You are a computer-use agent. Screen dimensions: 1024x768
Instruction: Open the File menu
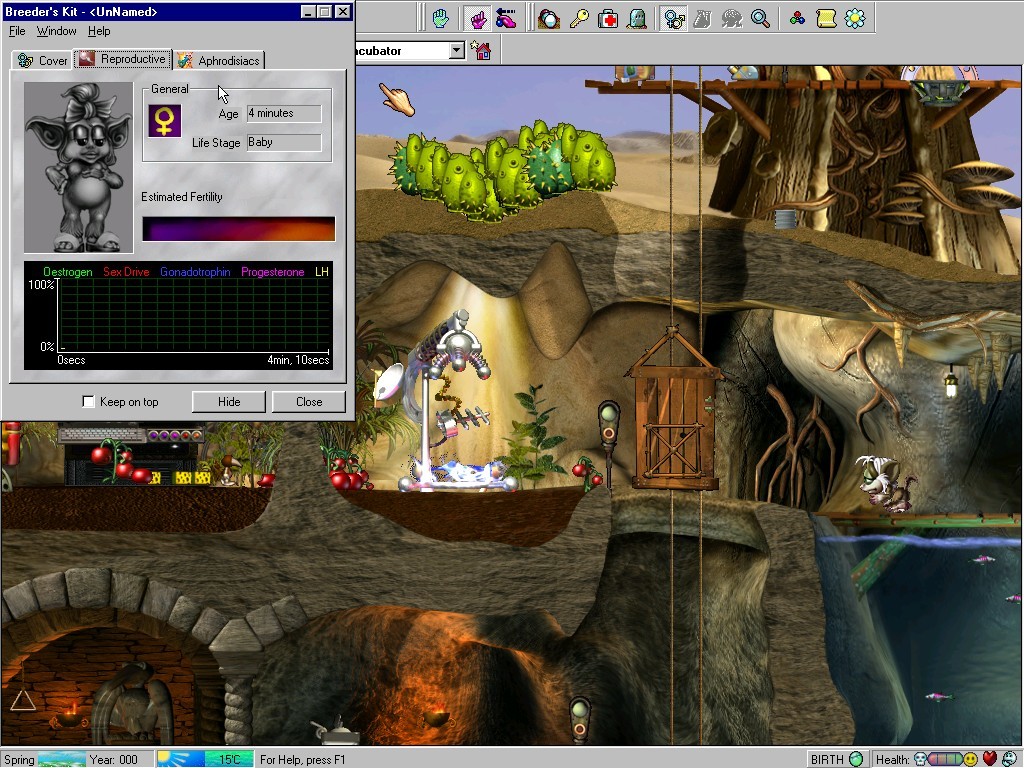17,31
